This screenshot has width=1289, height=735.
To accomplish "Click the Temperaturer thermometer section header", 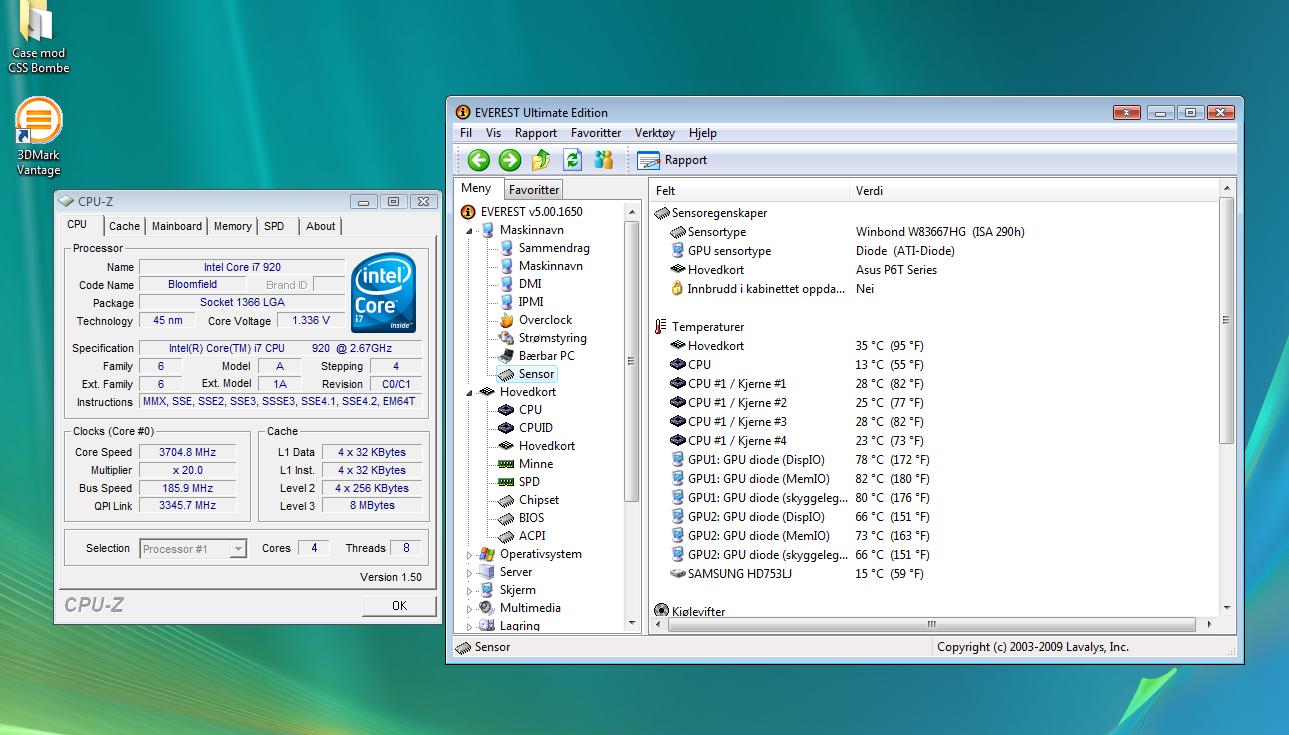I will point(699,327).
